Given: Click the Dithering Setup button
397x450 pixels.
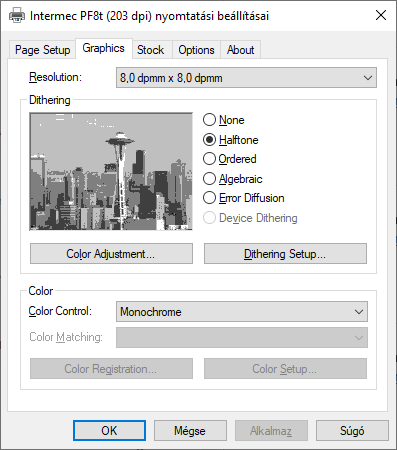Looking at the screenshot, I should click(x=285, y=254).
